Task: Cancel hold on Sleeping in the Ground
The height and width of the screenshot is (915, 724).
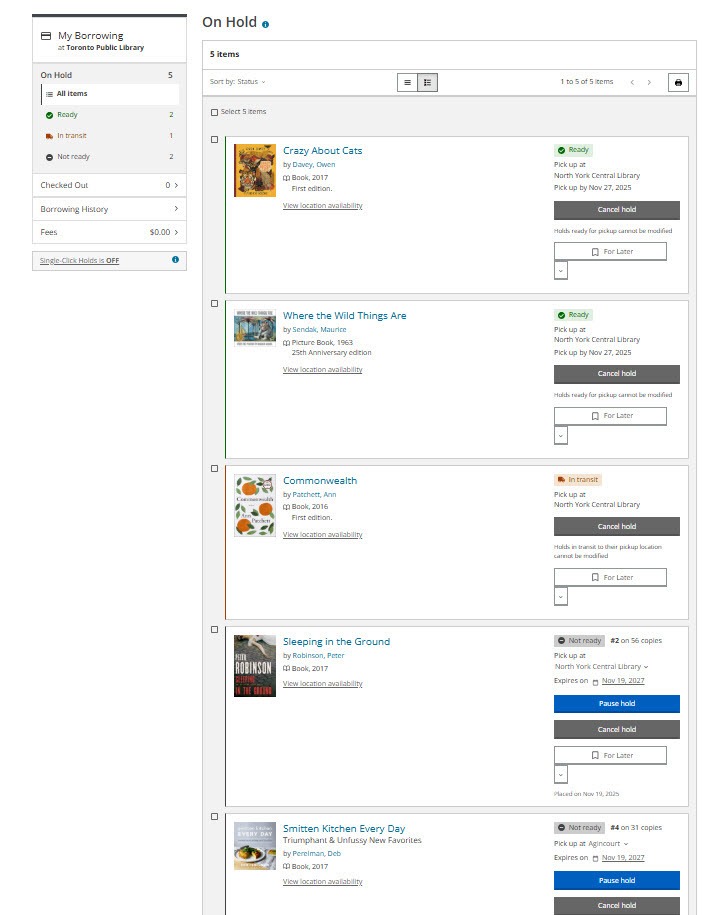Action: click(x=617, y=729)
